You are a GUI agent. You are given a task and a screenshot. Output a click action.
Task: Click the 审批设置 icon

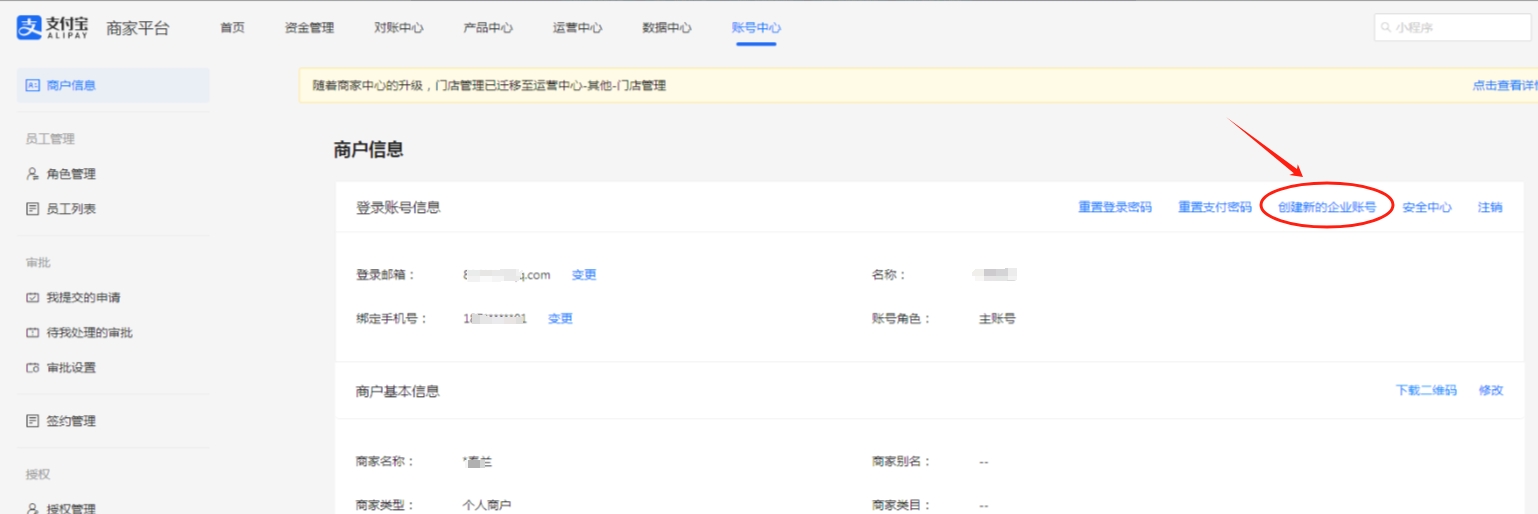(x=32, y=368)
